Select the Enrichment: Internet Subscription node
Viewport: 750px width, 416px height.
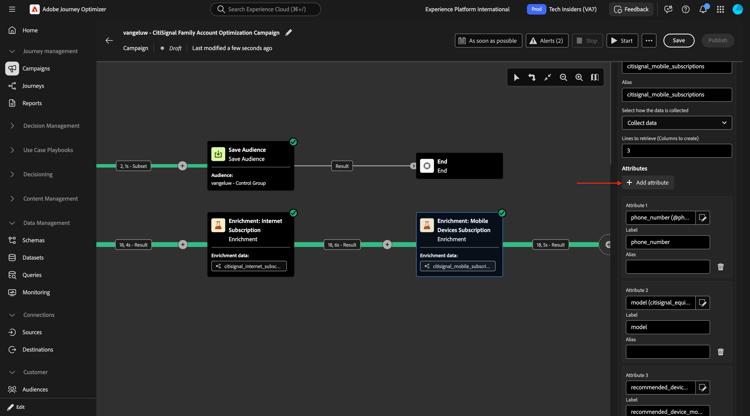(251, 244)
